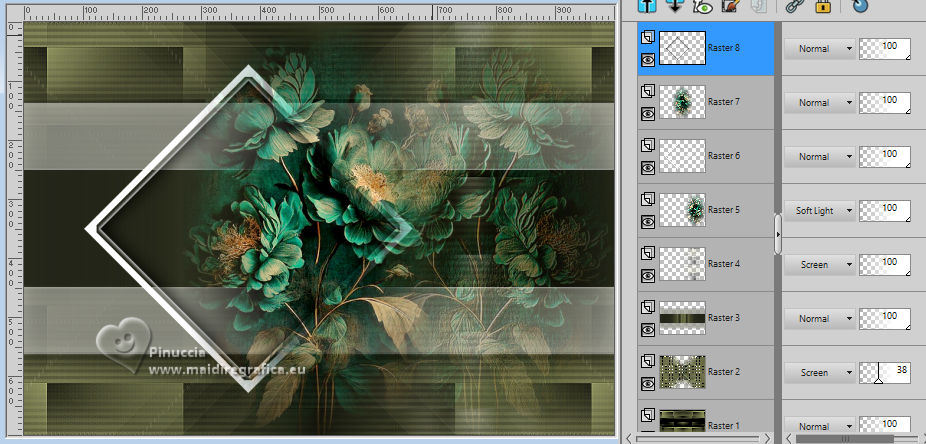This screenshot has width=926, height=444.
Task: Select the Raster 1 layer thumbnail
Action: point(682,421)
